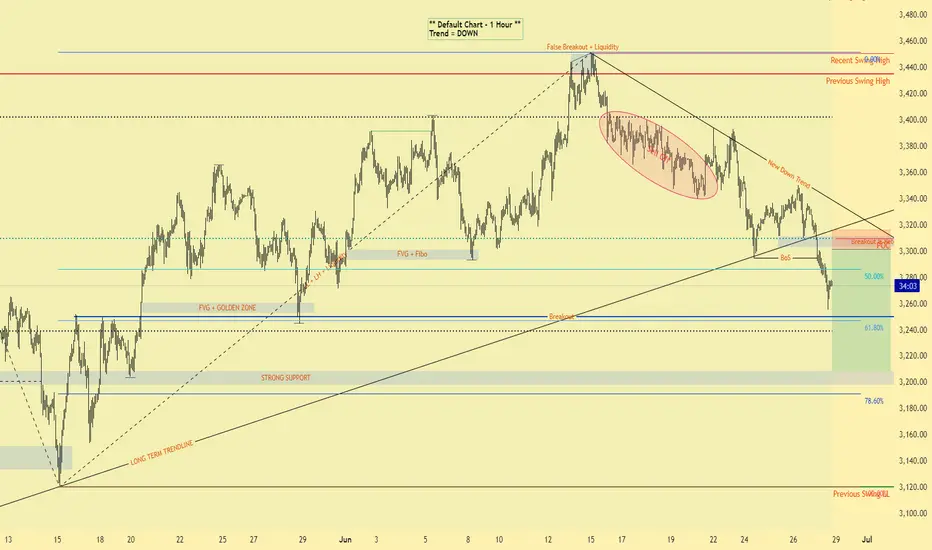Select the 'False Breakout + Liquidity' label
The image size is (932, 550).
click(x=582, y=47)
